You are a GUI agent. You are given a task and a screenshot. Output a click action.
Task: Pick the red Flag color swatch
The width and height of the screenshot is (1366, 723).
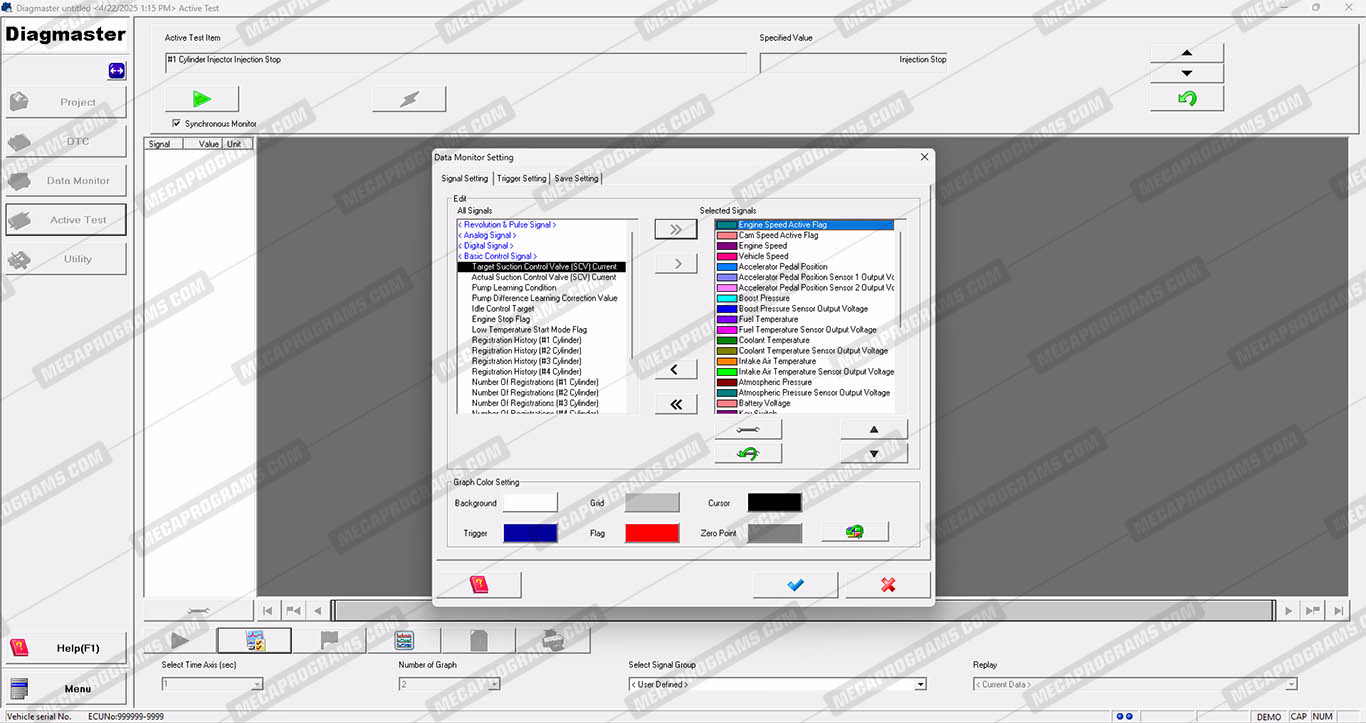point(652,533)
